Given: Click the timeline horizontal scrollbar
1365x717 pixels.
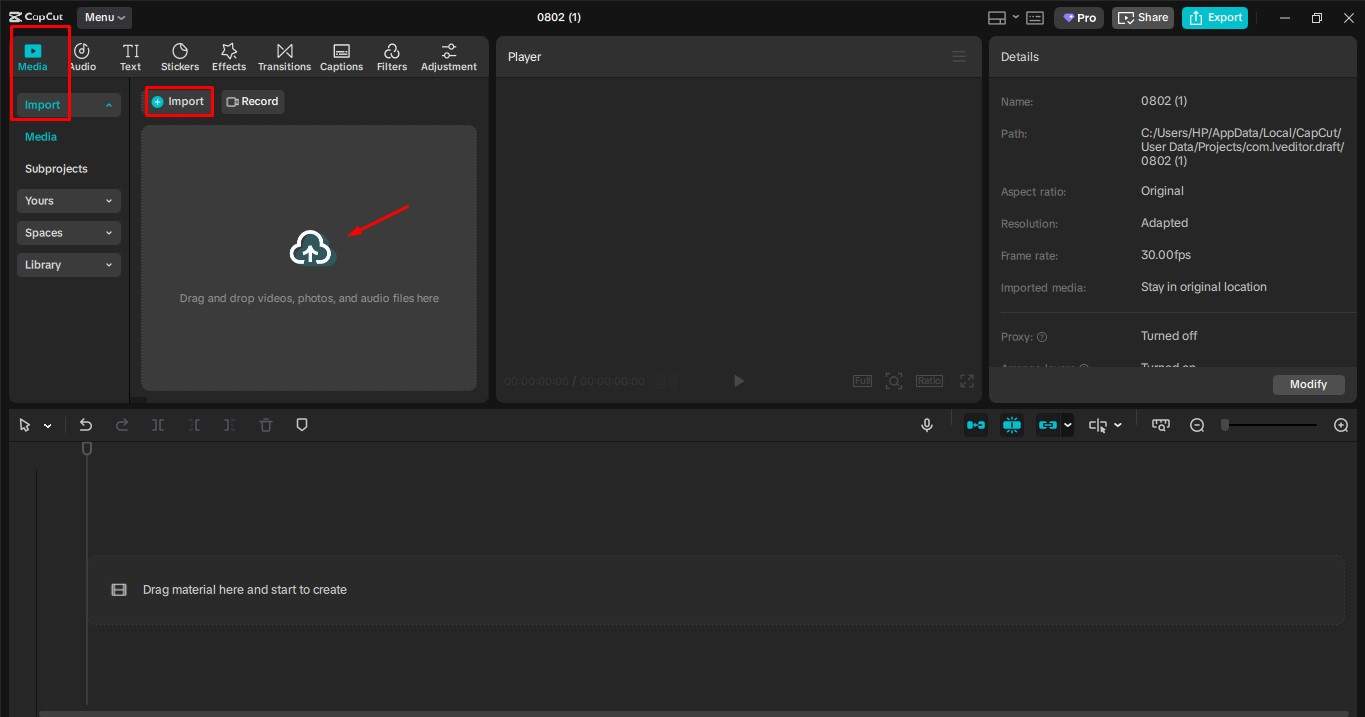Looking at the screenshot, I should [x=695, y=713].
